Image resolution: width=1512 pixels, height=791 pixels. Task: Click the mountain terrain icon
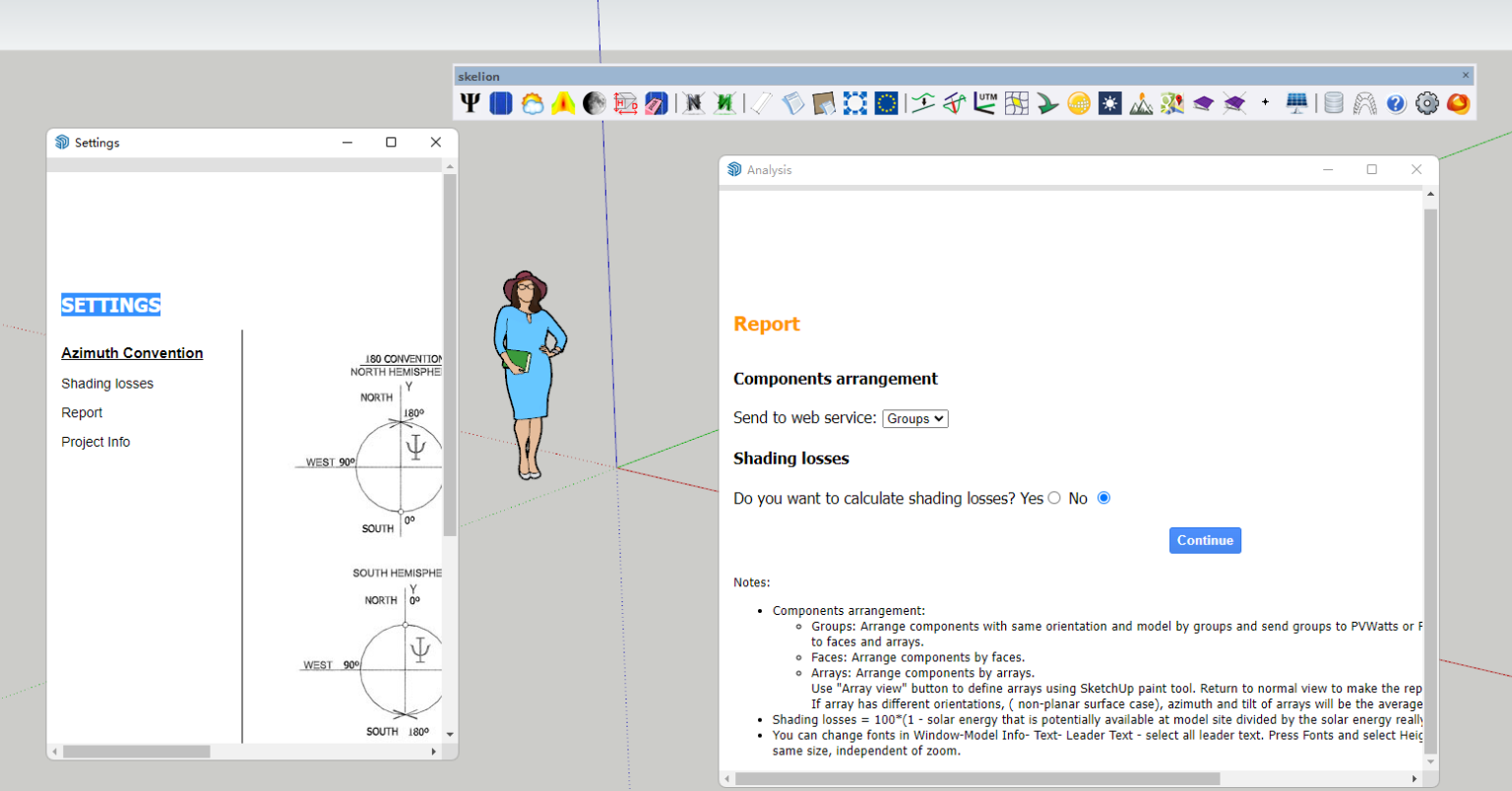pyautogui.click(x=1142, y=102)
